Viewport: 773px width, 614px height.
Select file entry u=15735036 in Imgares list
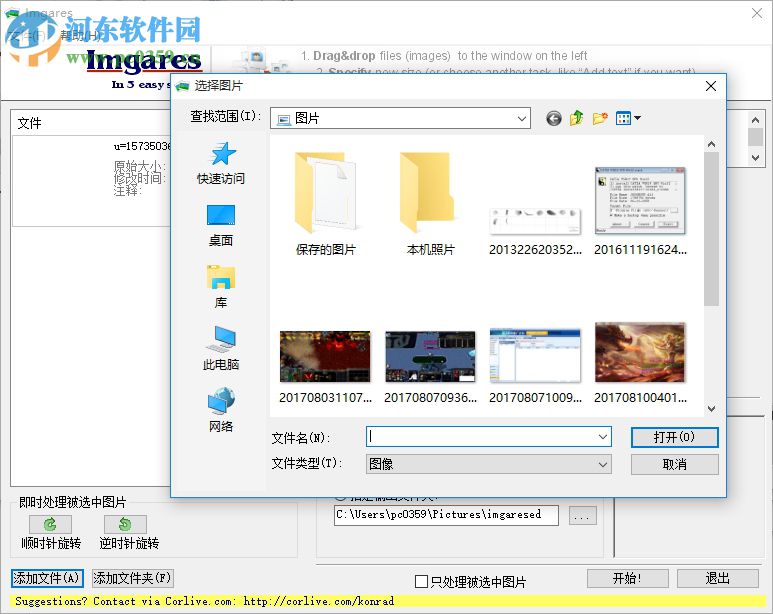(x=92, y=181)
